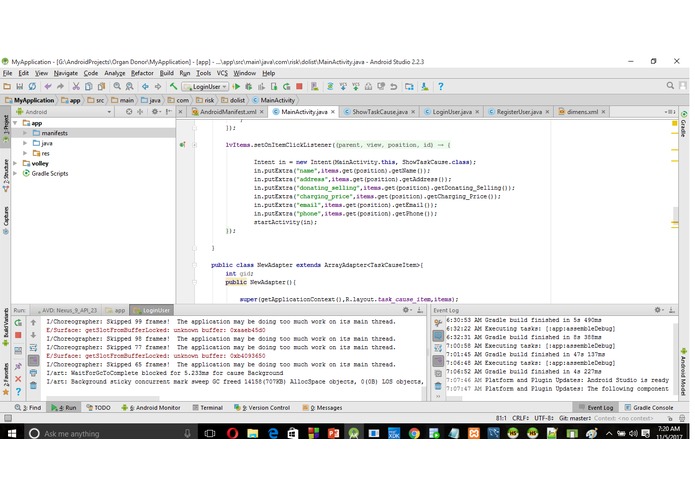Click trash Clear All icon in Run panel
The image size is (695, 494).
pos(33,385)
